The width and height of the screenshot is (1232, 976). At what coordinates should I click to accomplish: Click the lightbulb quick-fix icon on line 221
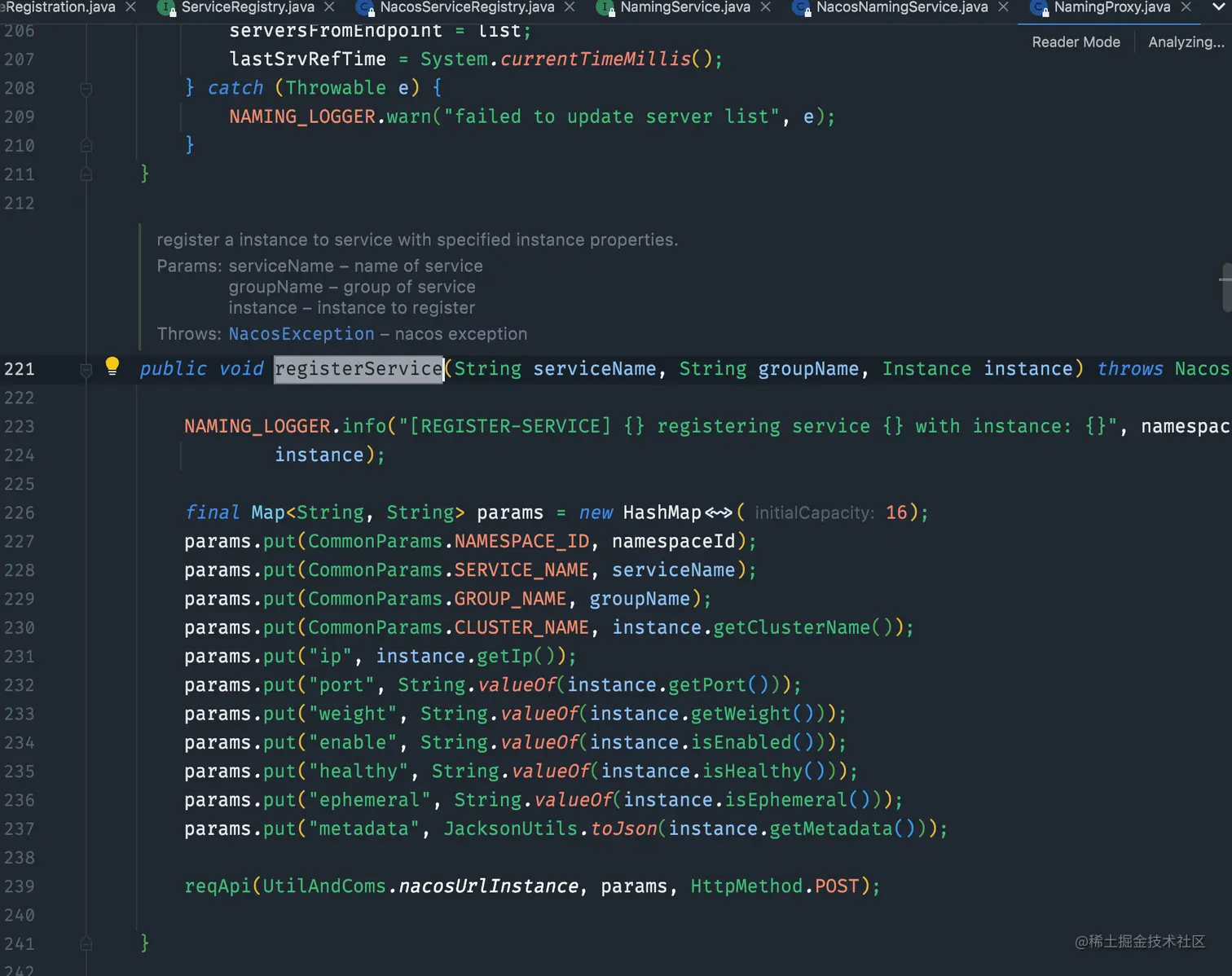pyautogui.click(x=112, y=367)
